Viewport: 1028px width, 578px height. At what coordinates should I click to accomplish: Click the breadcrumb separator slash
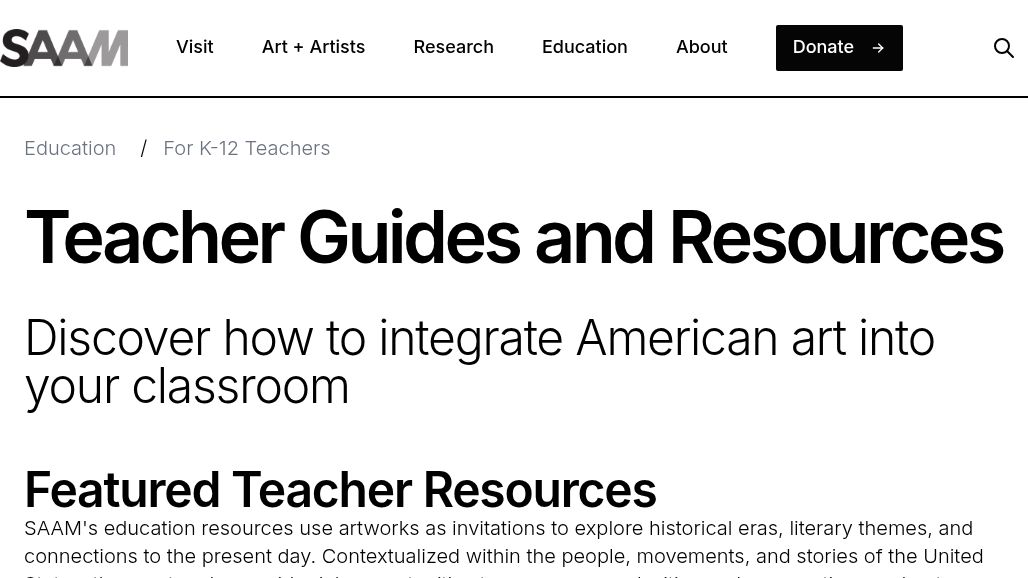143,148
